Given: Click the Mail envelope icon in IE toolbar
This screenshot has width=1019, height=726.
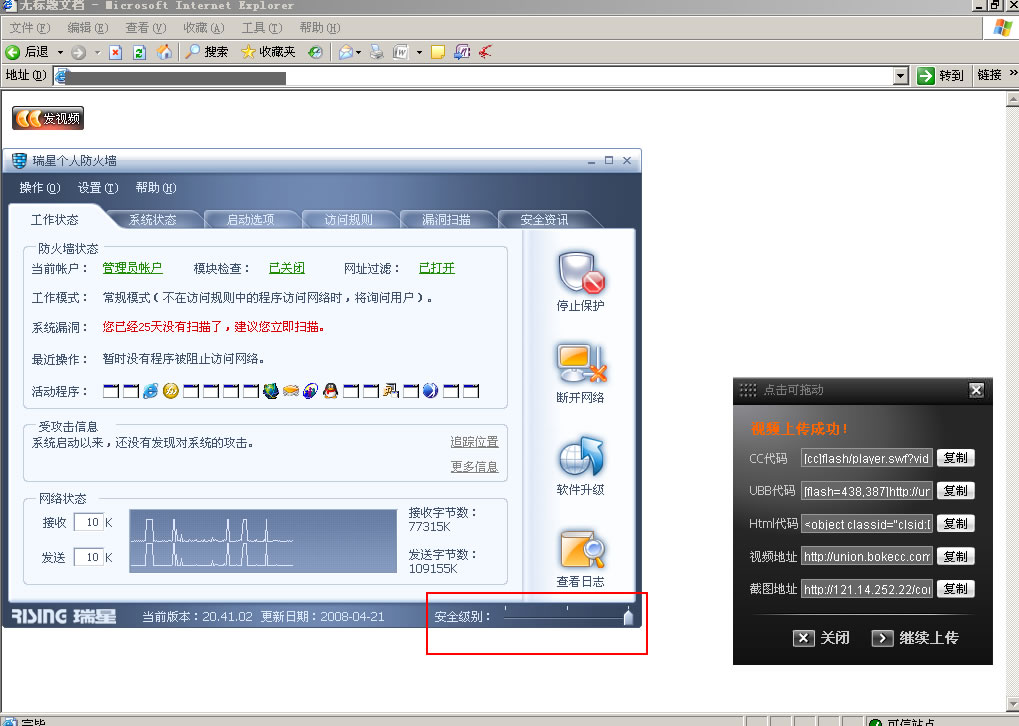Looking at the screenshot, I should pyautogui.click(x=346, y=52).
